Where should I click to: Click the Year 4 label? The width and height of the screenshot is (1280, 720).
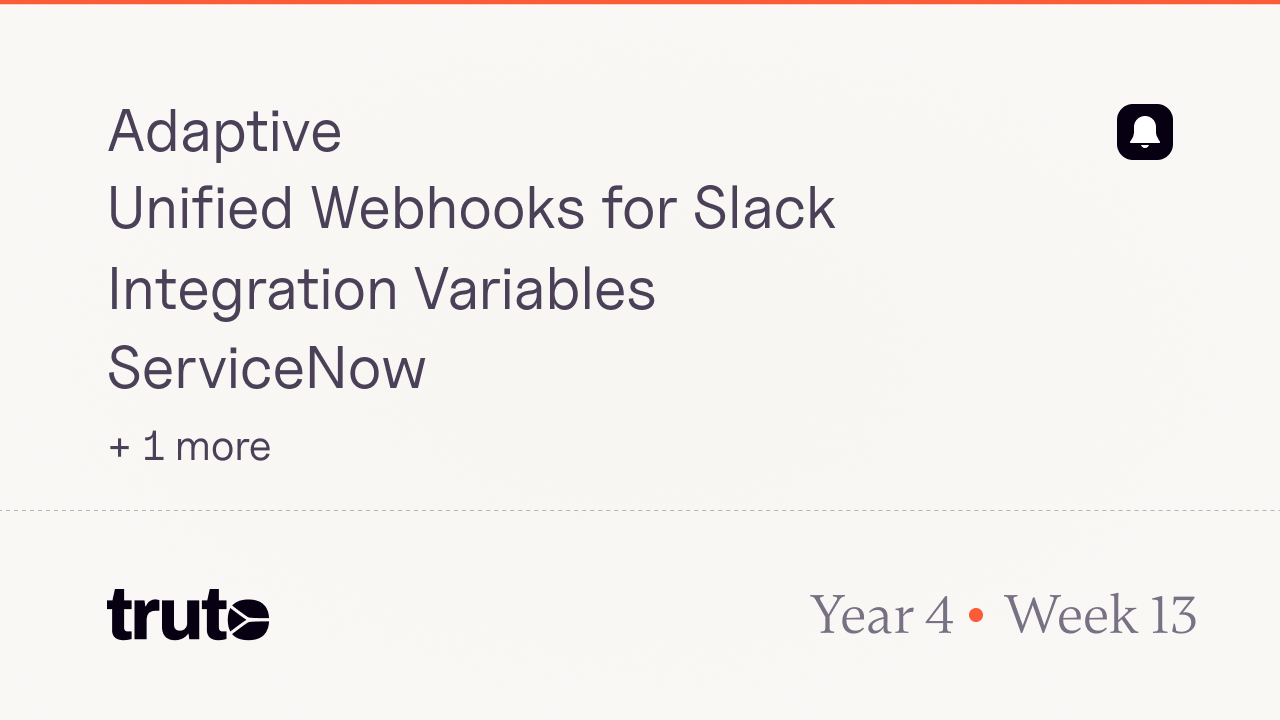881,614
